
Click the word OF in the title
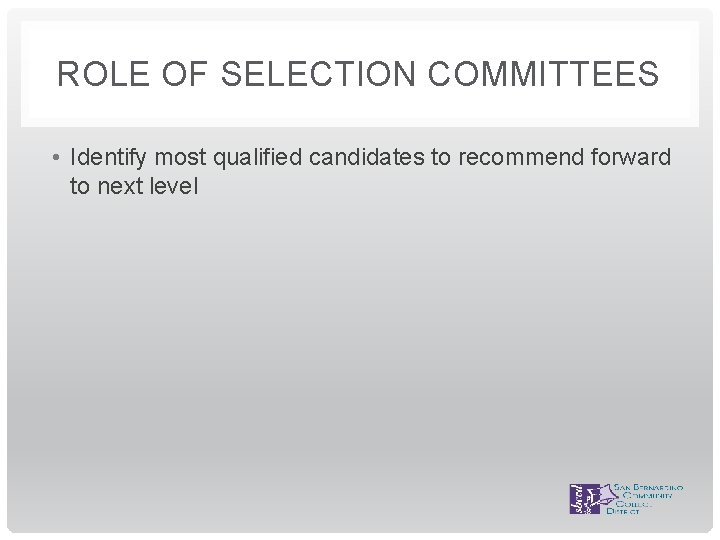(185, 73)
